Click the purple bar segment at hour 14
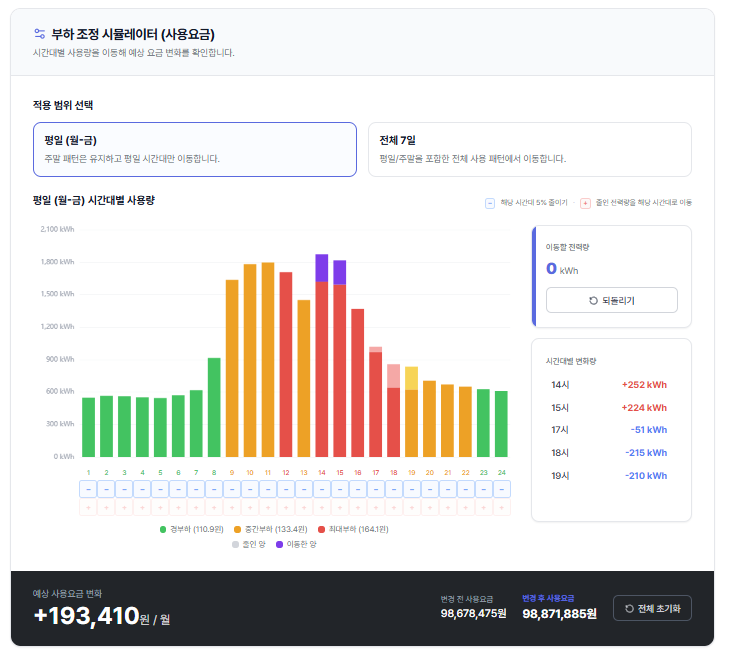Screen dimensions: 739x660 tap(321, 267)
